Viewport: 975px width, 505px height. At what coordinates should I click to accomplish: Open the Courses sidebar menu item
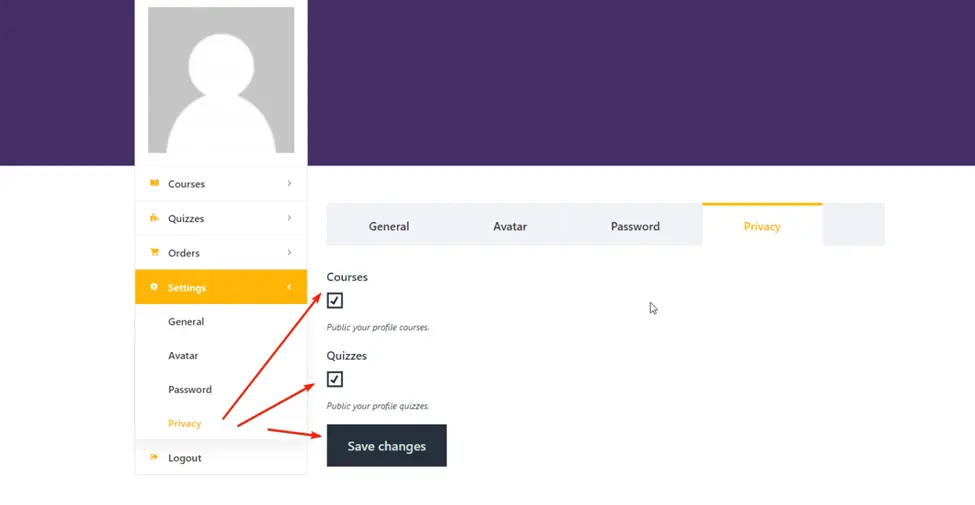pos(221,183)
